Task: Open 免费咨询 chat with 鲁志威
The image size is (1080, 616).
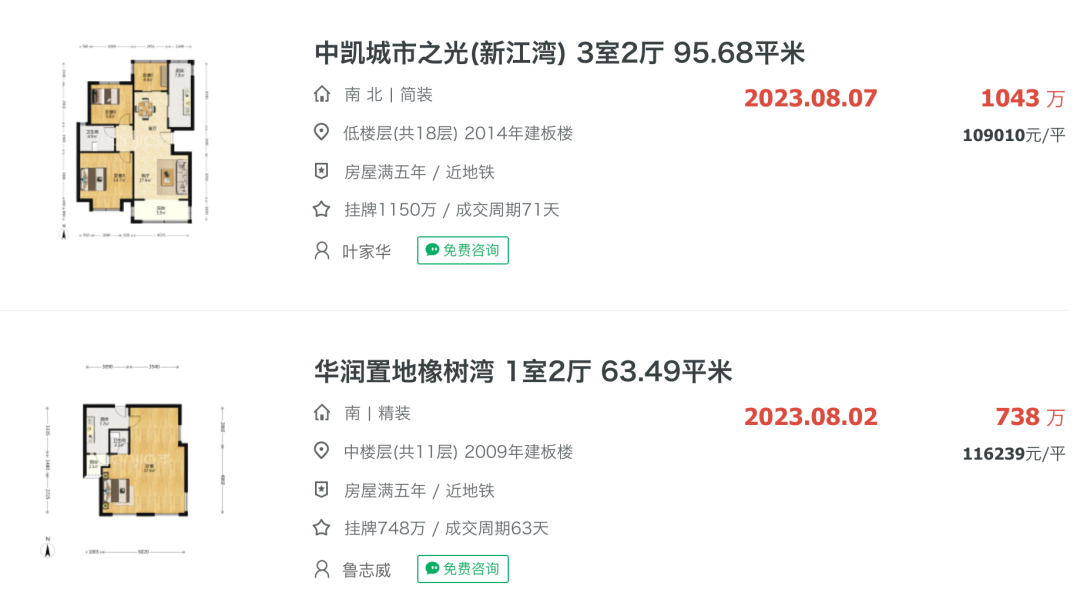Action: [463, 568]
